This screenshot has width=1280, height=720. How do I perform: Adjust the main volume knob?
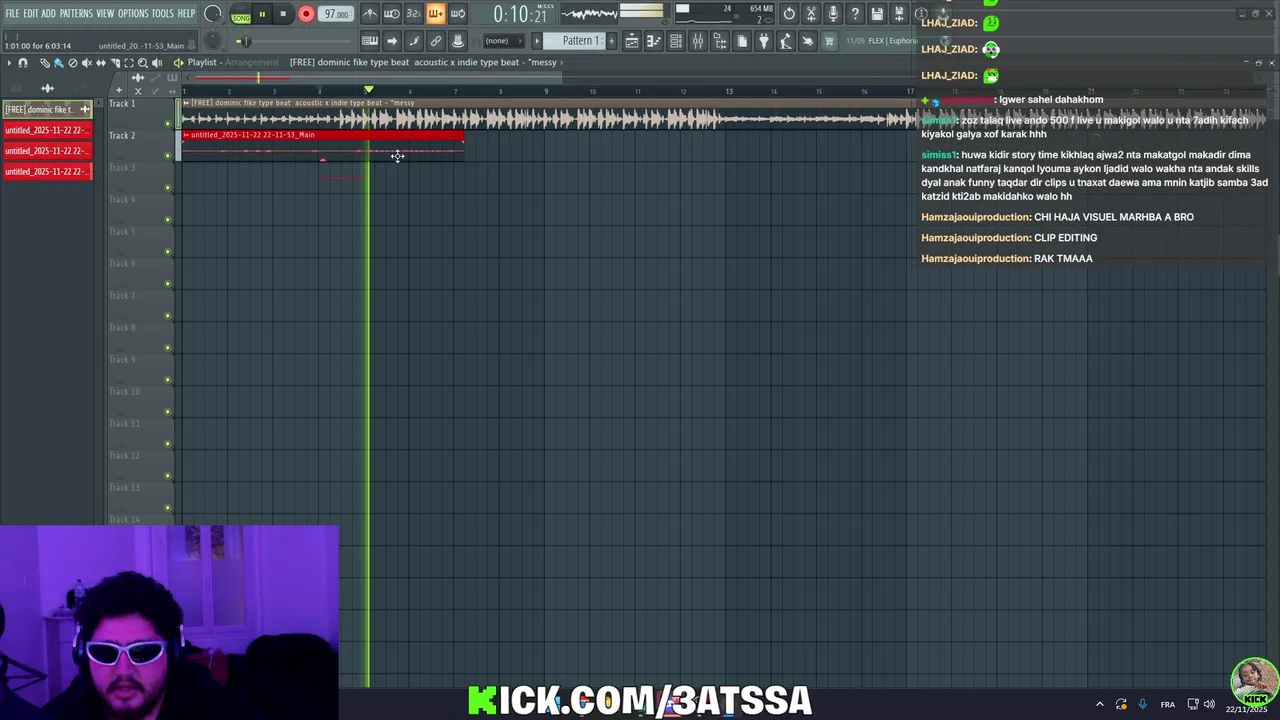pos(213,14)
